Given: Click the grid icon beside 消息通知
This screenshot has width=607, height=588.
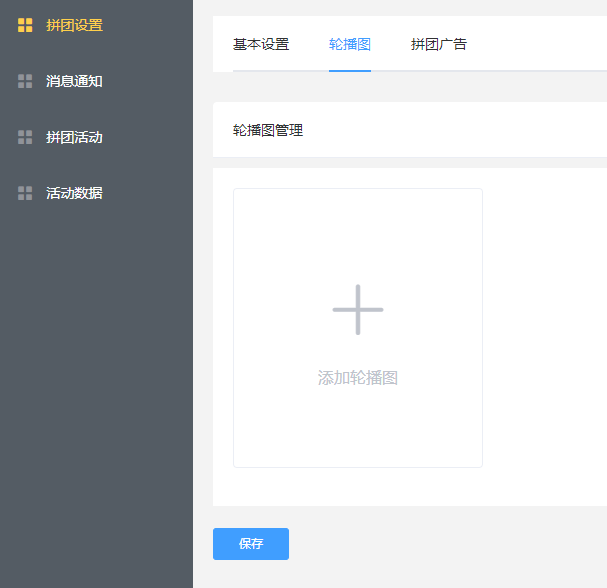Looking at the screenshot, I should (25, 81).
